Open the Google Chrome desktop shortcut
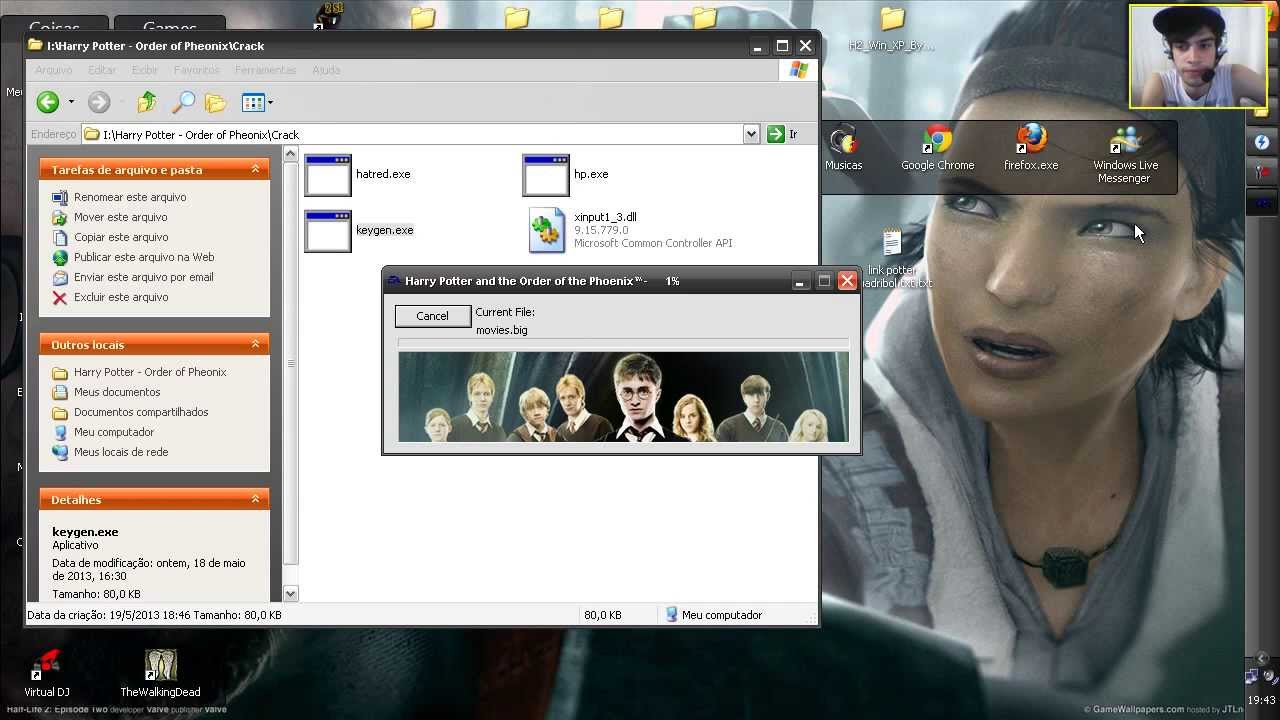This screenshot has width=1280, height=720. coord(937,148)
